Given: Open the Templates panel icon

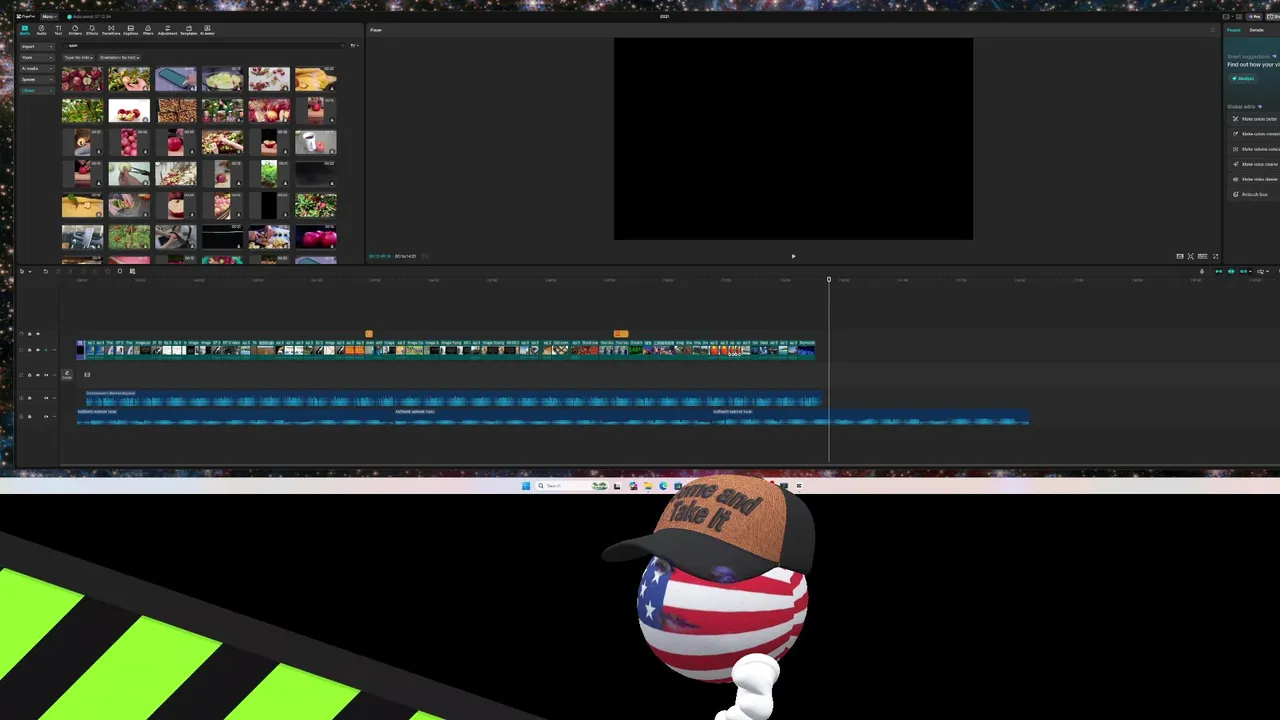Looking at the screenshot, I should [188, 30].
